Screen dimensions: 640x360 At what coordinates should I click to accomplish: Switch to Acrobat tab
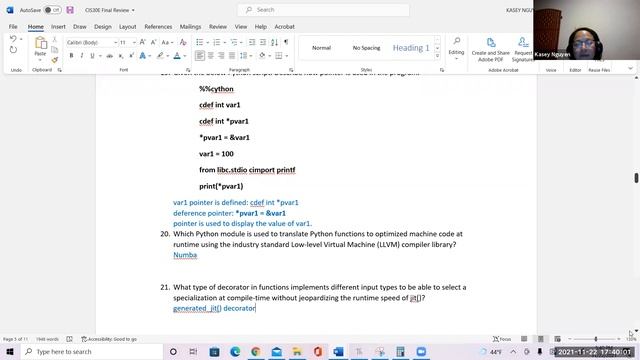point(284,27)
